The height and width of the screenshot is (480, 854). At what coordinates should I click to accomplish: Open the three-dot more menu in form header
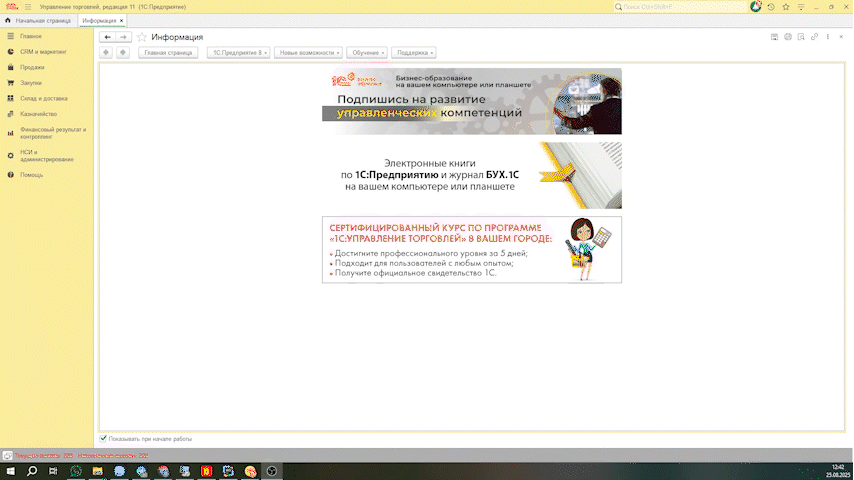point(828,37)
